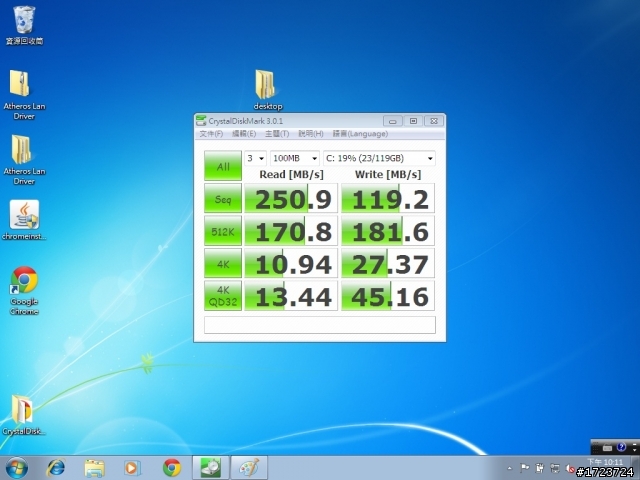Open the CrystalDisk... folder on desktop
640x480 pixels.
click(23, 415)
